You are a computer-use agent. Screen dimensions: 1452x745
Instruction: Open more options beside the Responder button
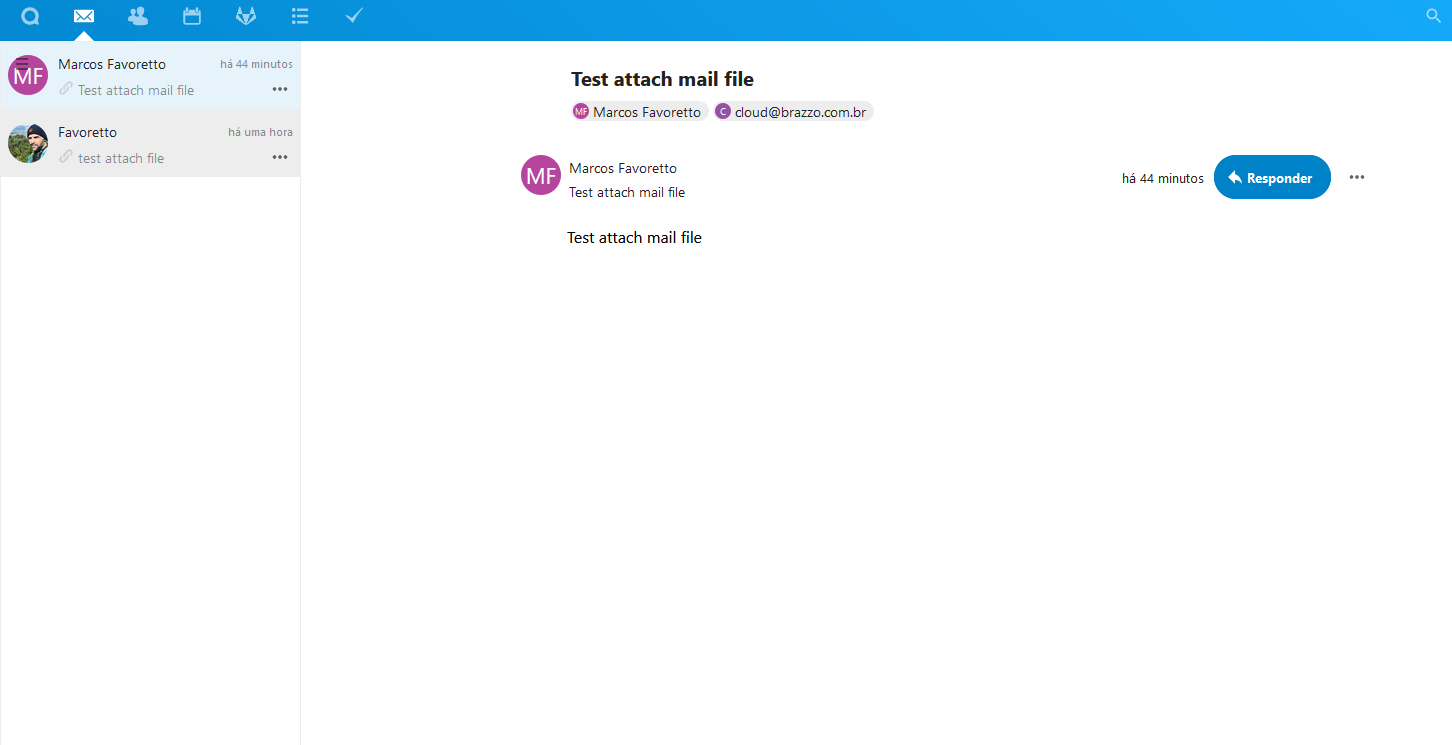tap(1357, 177)
